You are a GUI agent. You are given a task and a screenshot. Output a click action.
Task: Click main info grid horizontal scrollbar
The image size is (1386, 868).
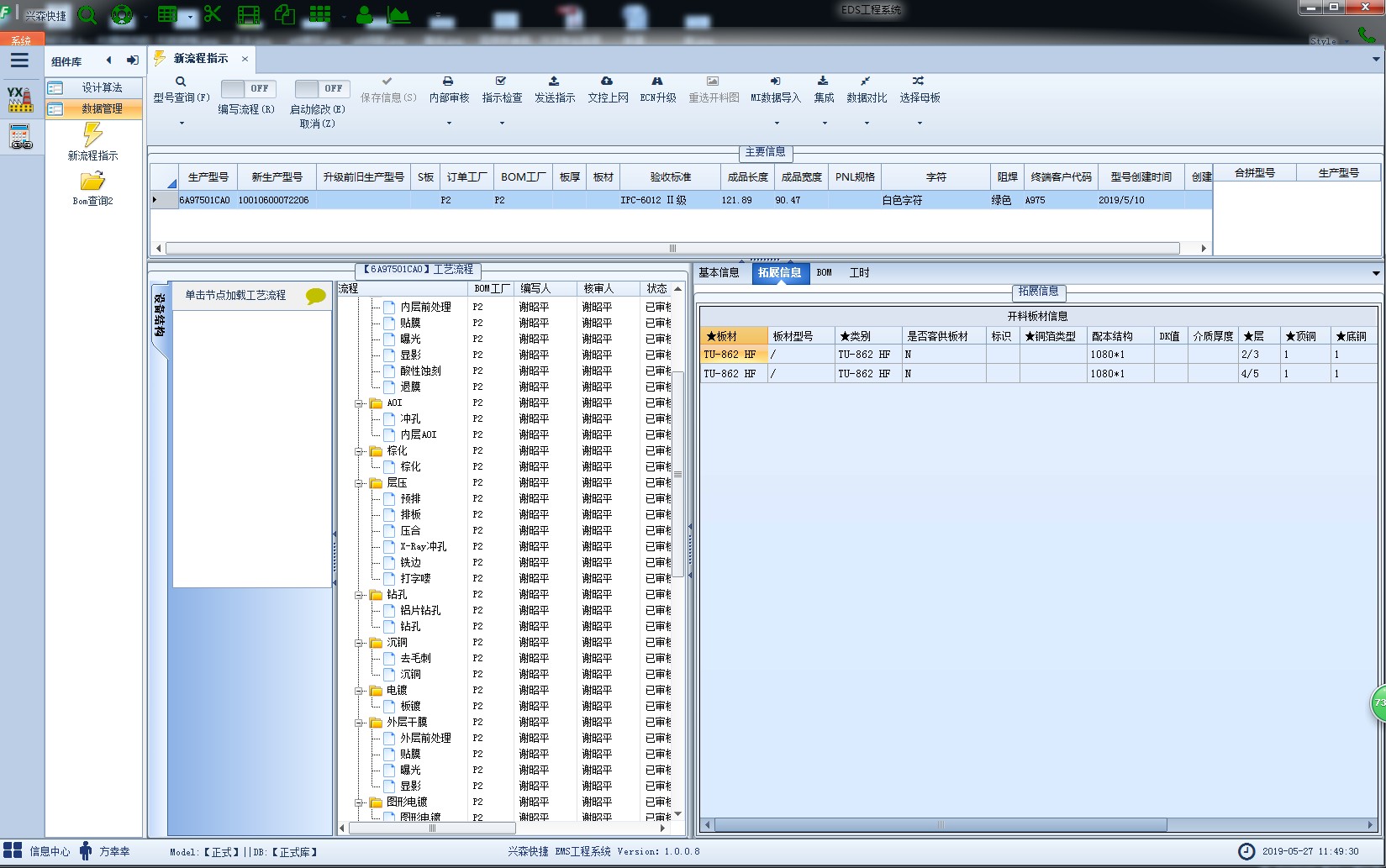point(672,249)
